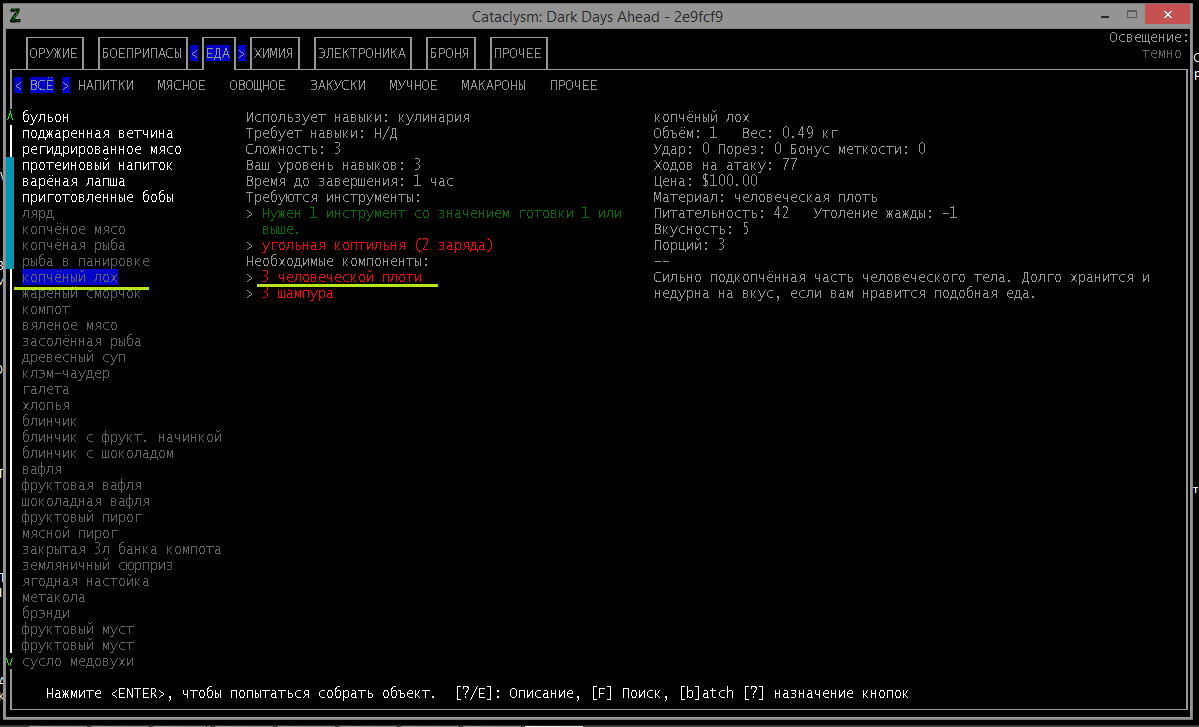Pick засолённая рыба recipe

[82, 342]
